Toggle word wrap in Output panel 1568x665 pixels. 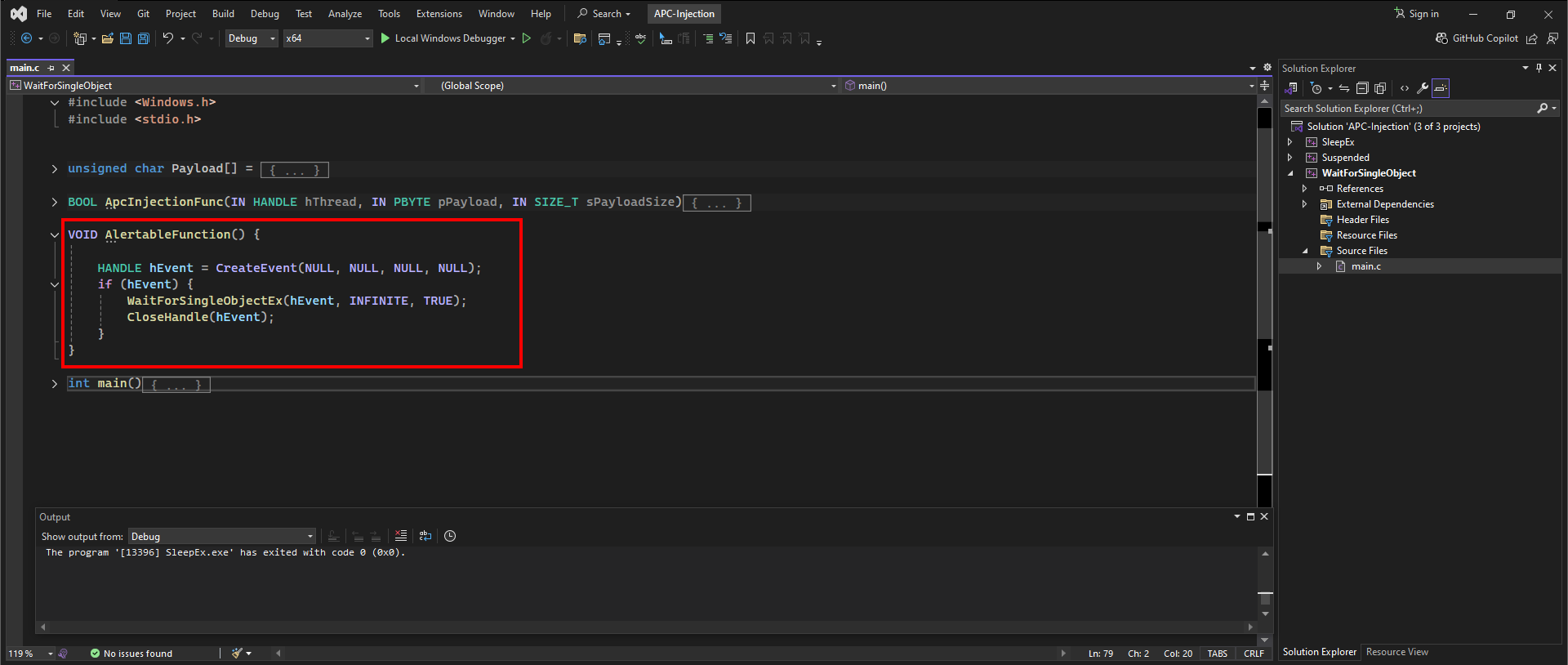click(425, 536)
